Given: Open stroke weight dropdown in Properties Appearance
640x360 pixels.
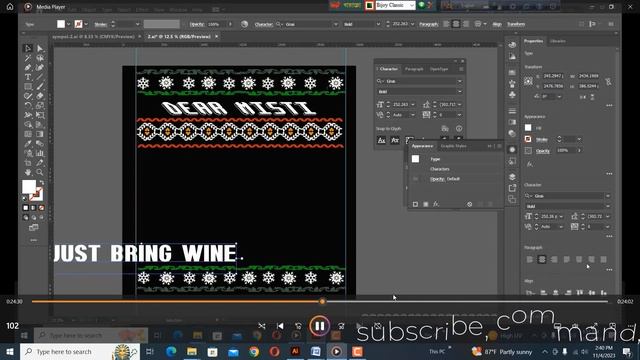Looking at the screenshot, I should (579, 140).
